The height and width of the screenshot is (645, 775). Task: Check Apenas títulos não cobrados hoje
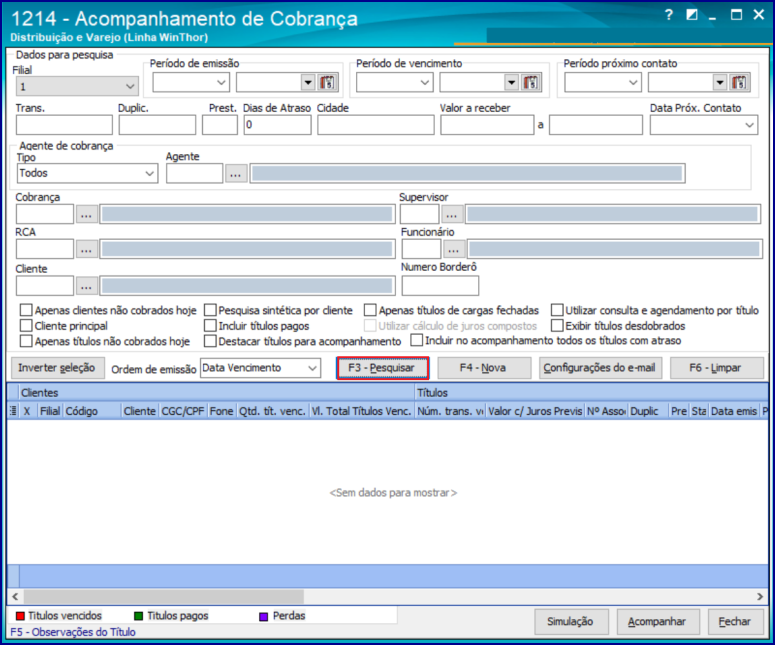pyautogui.click(x=26, y=341)
